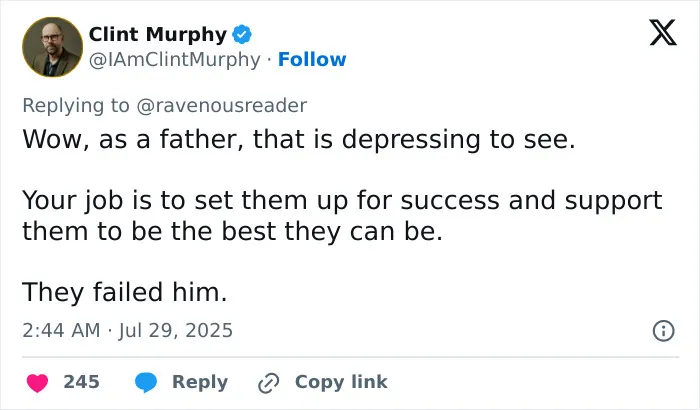Click the 'They failed him.' line

[125, 293]
